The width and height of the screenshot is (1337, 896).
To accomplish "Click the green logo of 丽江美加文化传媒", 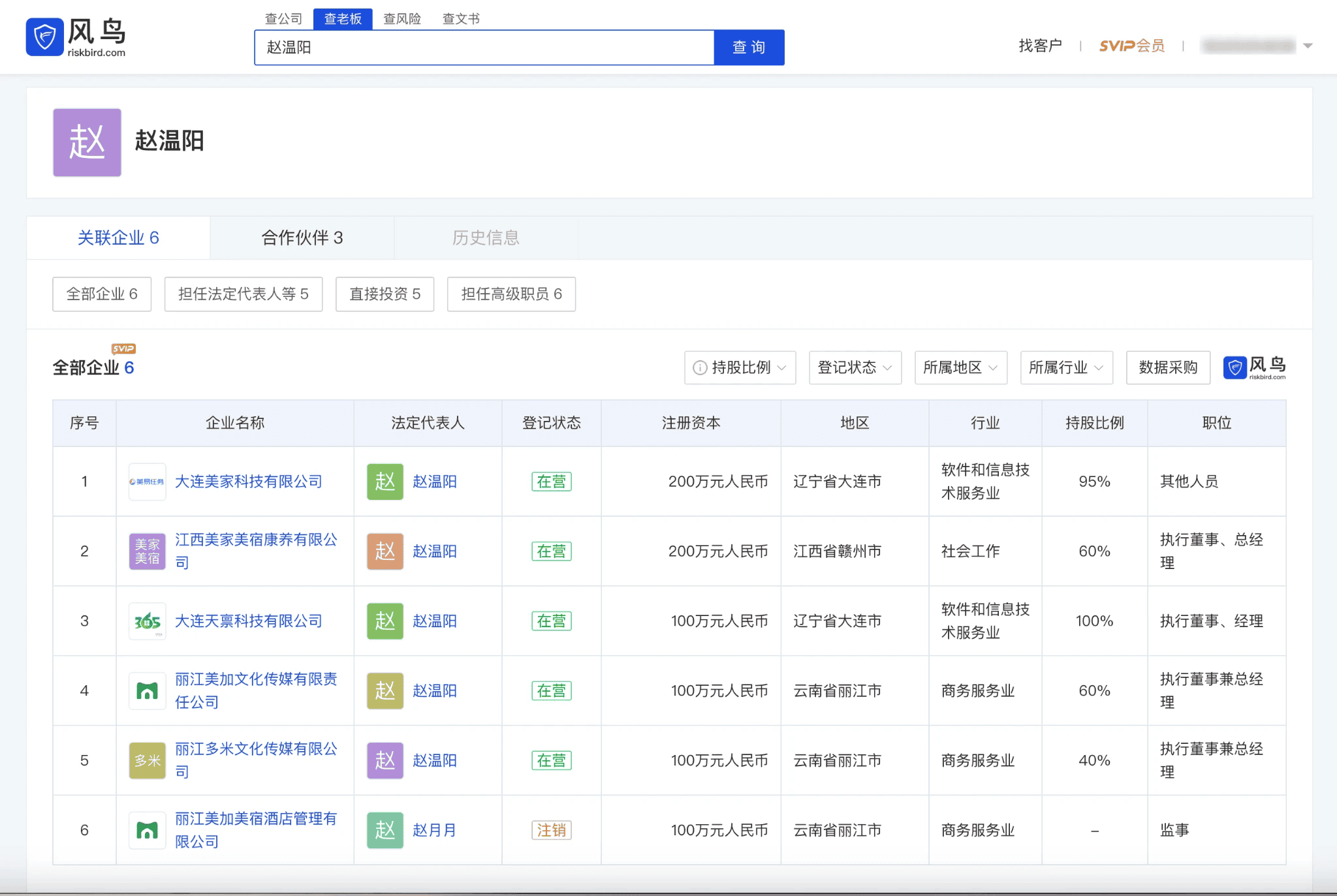I will tap(147, 691).
